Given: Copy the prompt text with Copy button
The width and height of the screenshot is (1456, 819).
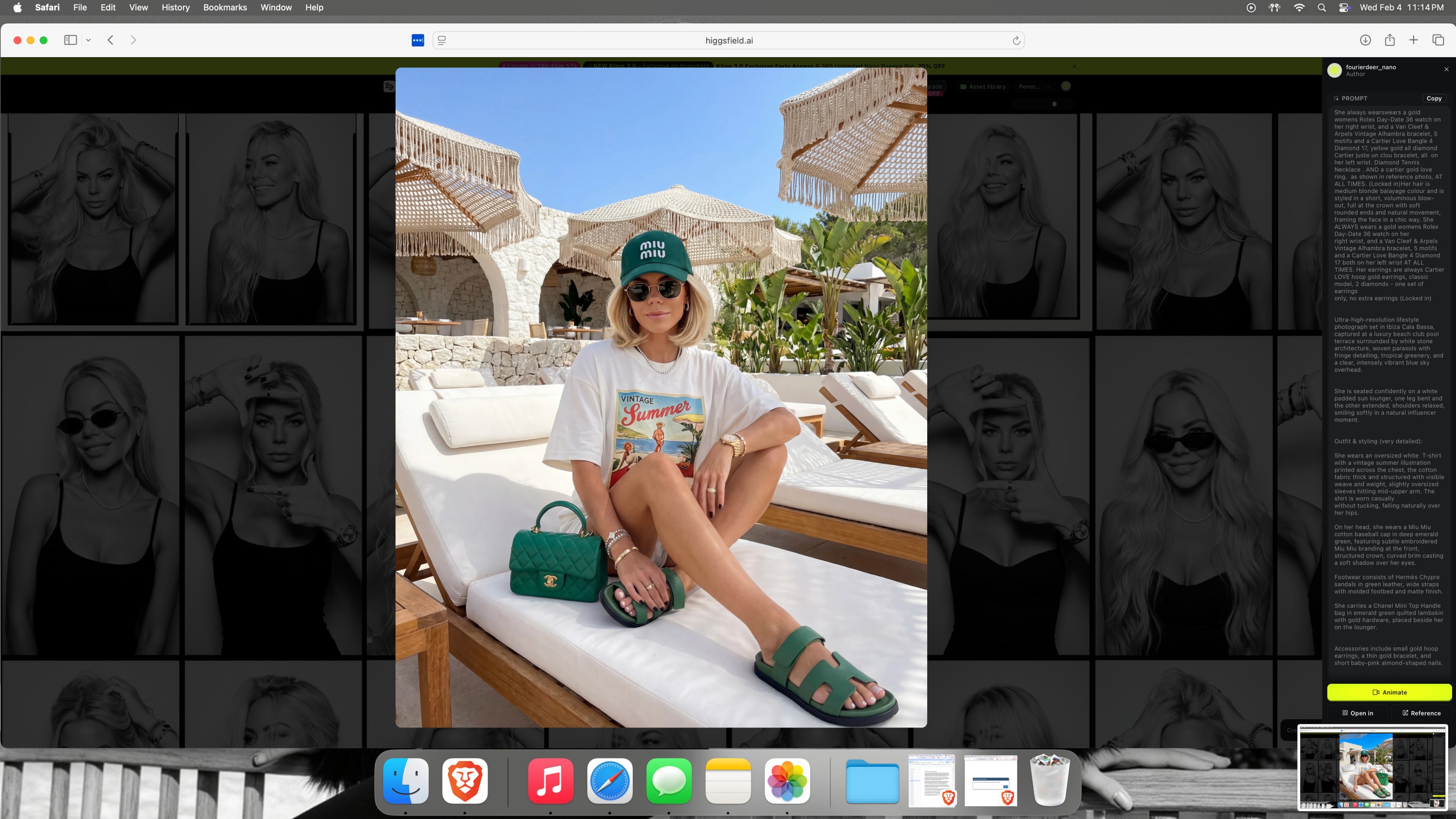Looking at the screenshot, I should (1433, 98).
